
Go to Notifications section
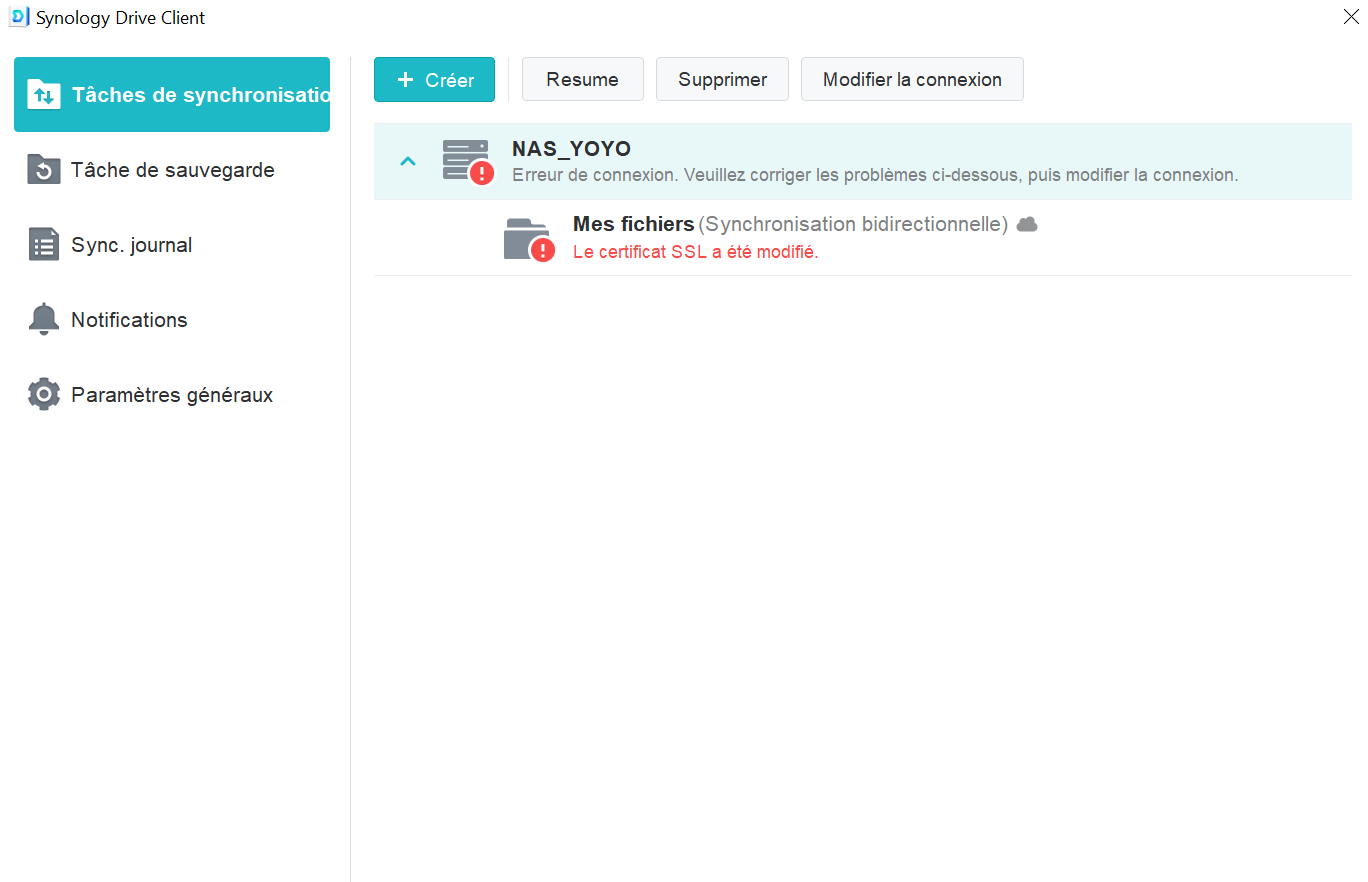pos(172,320)
